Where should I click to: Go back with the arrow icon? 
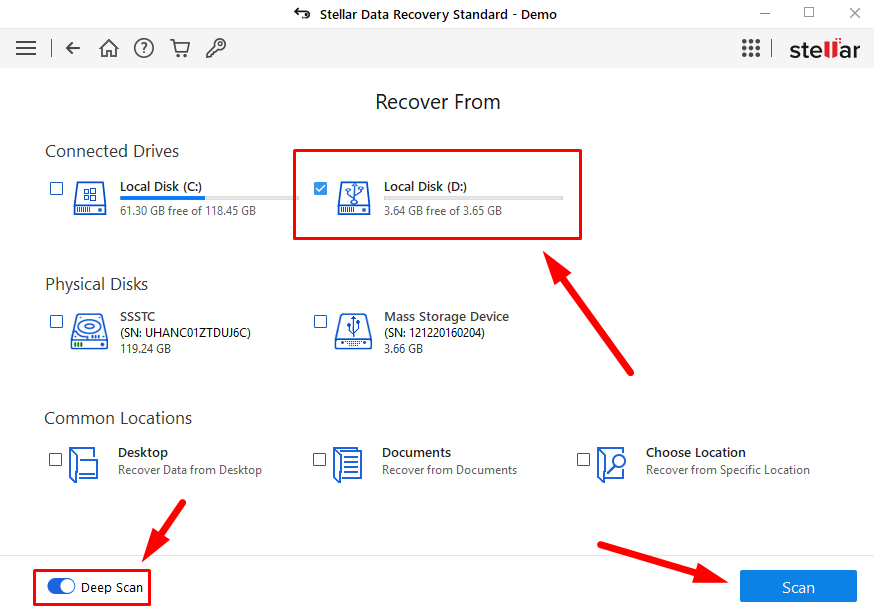pos(73,48)
